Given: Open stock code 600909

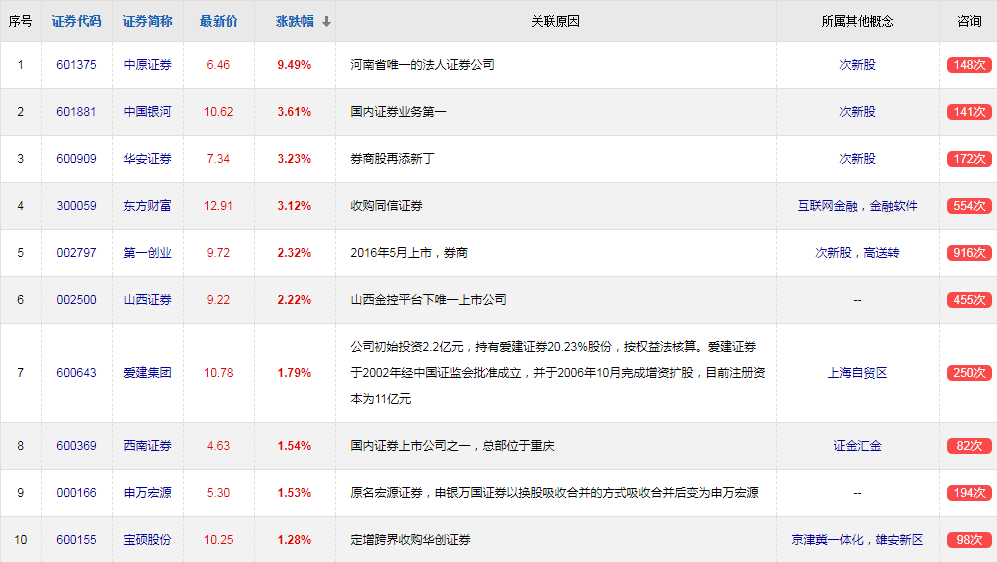Looking at the screenshot, I should (x=76, y=159).
